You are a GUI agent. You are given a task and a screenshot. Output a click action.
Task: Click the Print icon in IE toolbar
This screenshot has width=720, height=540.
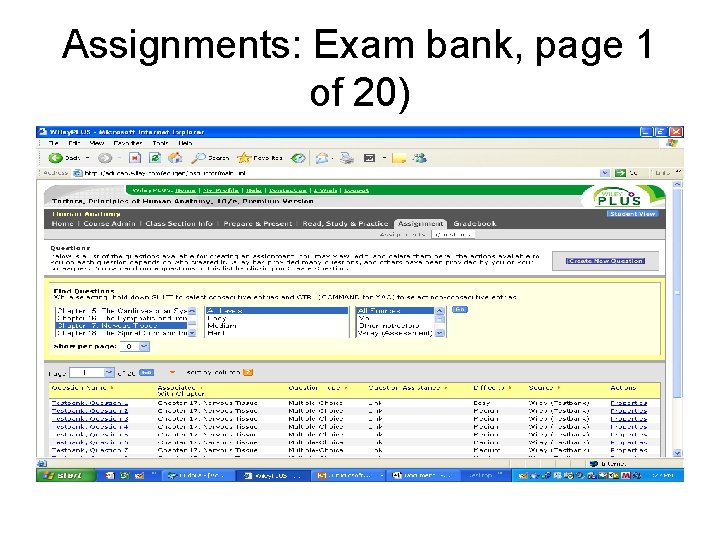click(x=347, y=158)
